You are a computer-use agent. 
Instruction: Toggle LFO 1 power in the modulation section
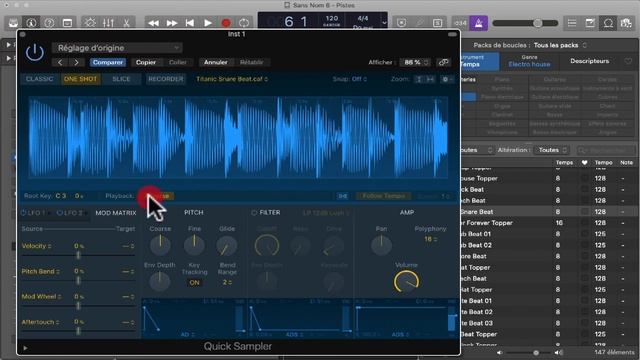[24, 213]
